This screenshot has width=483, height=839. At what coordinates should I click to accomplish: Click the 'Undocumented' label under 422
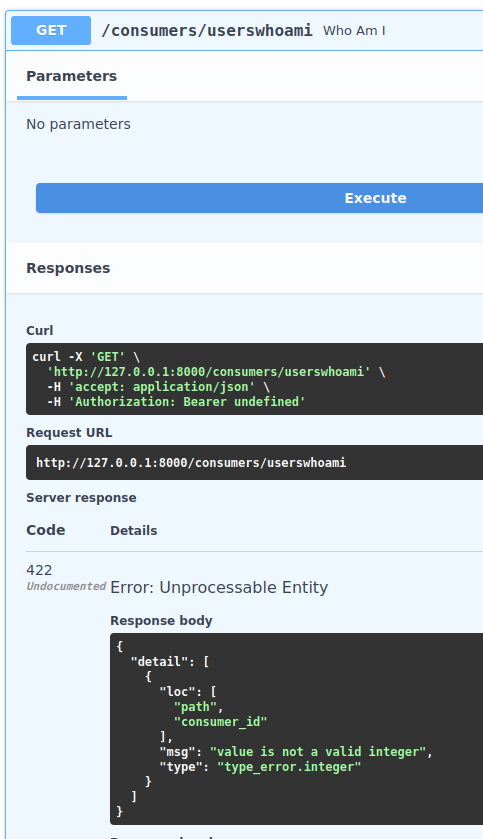pyautogui.click(x=66, y=586)
